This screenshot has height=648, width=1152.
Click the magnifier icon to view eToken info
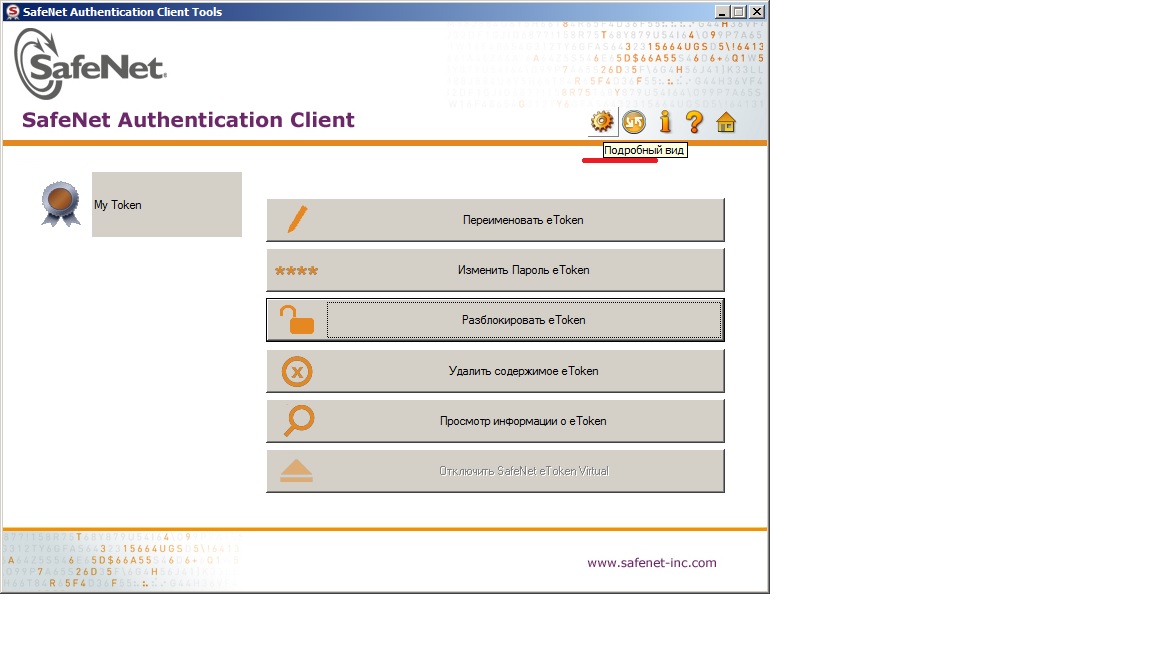pyautogui.click(x=298, y=421)
